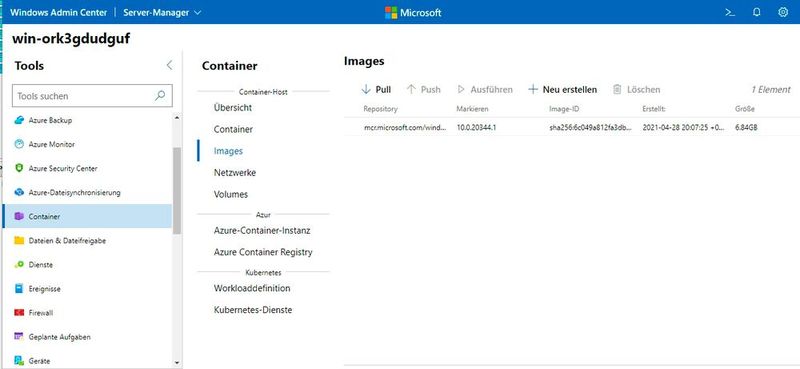Click the Microsoft logo
This screenshot has width=800, height=369.
point(413,13)
